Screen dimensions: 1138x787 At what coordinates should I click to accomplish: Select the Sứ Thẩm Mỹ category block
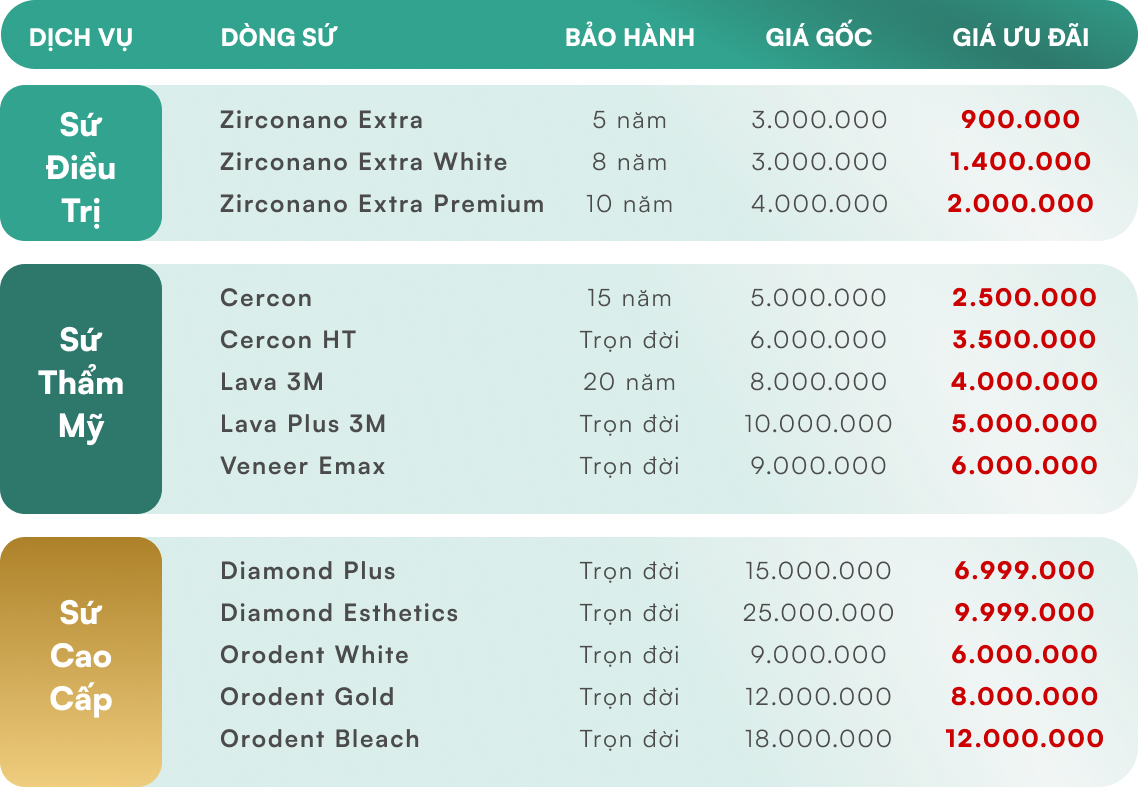(81, 388)
